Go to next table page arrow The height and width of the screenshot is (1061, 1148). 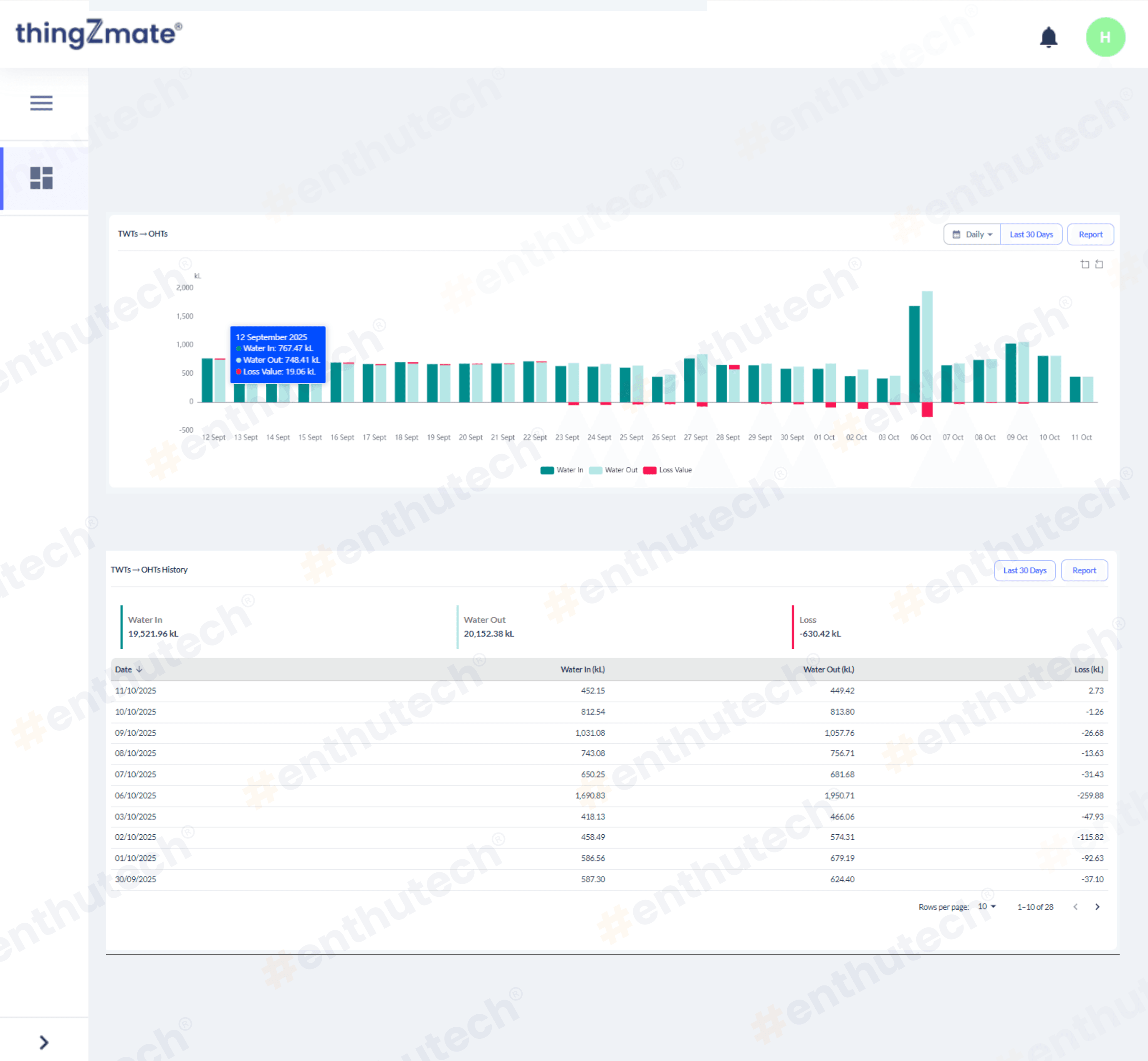tap(1097, 907)
